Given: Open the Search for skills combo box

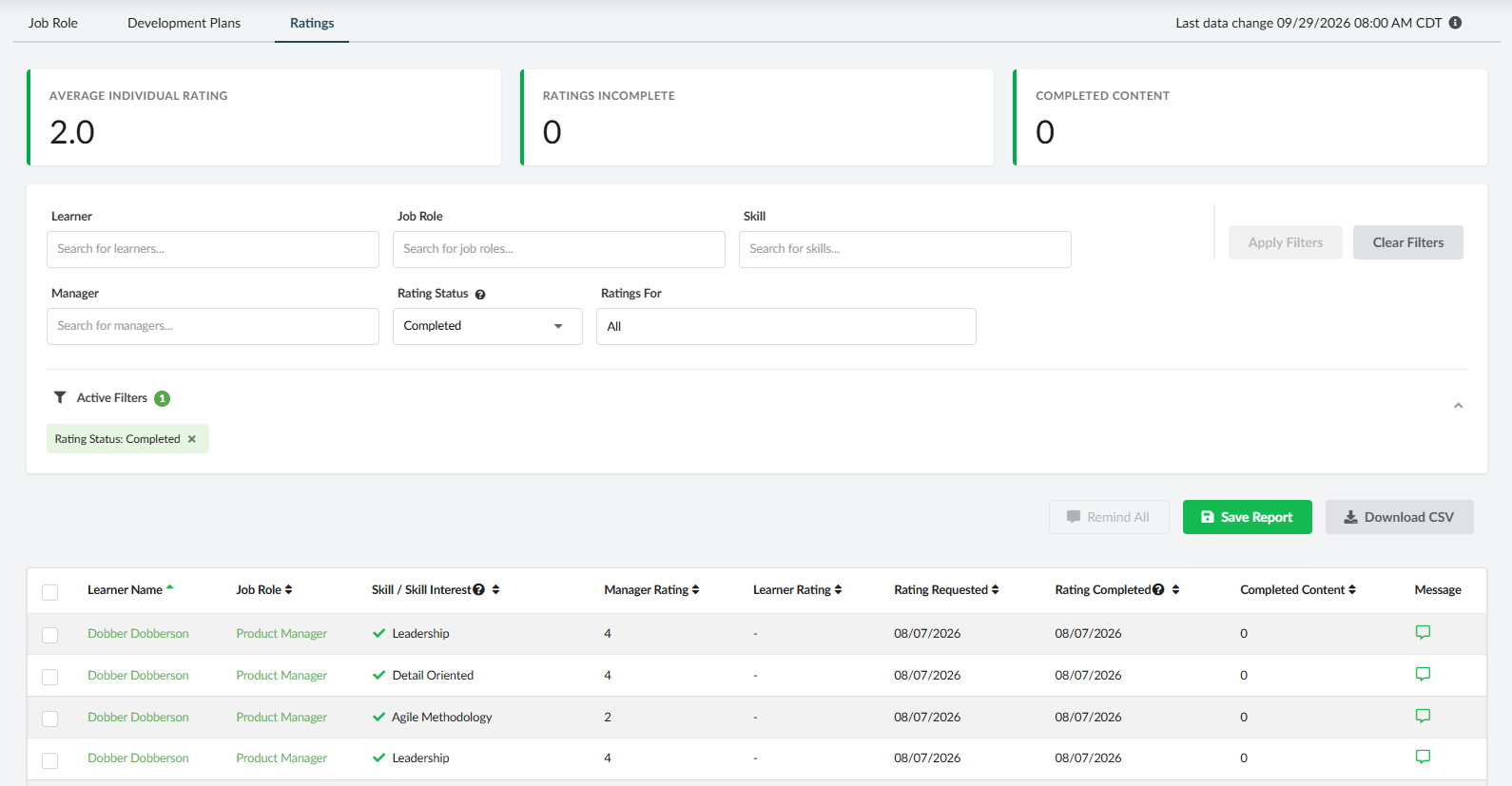Looking at the screenshot, I should 905,249.
